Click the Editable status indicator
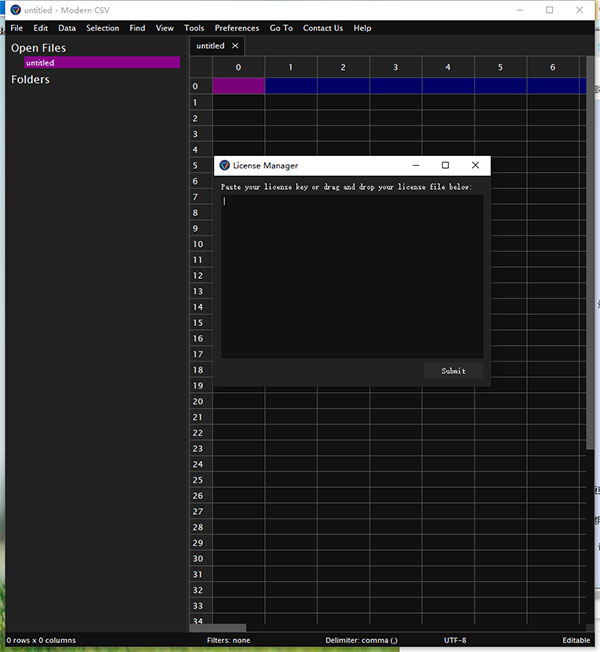This screenshot has height=652, width=600. 576,640
